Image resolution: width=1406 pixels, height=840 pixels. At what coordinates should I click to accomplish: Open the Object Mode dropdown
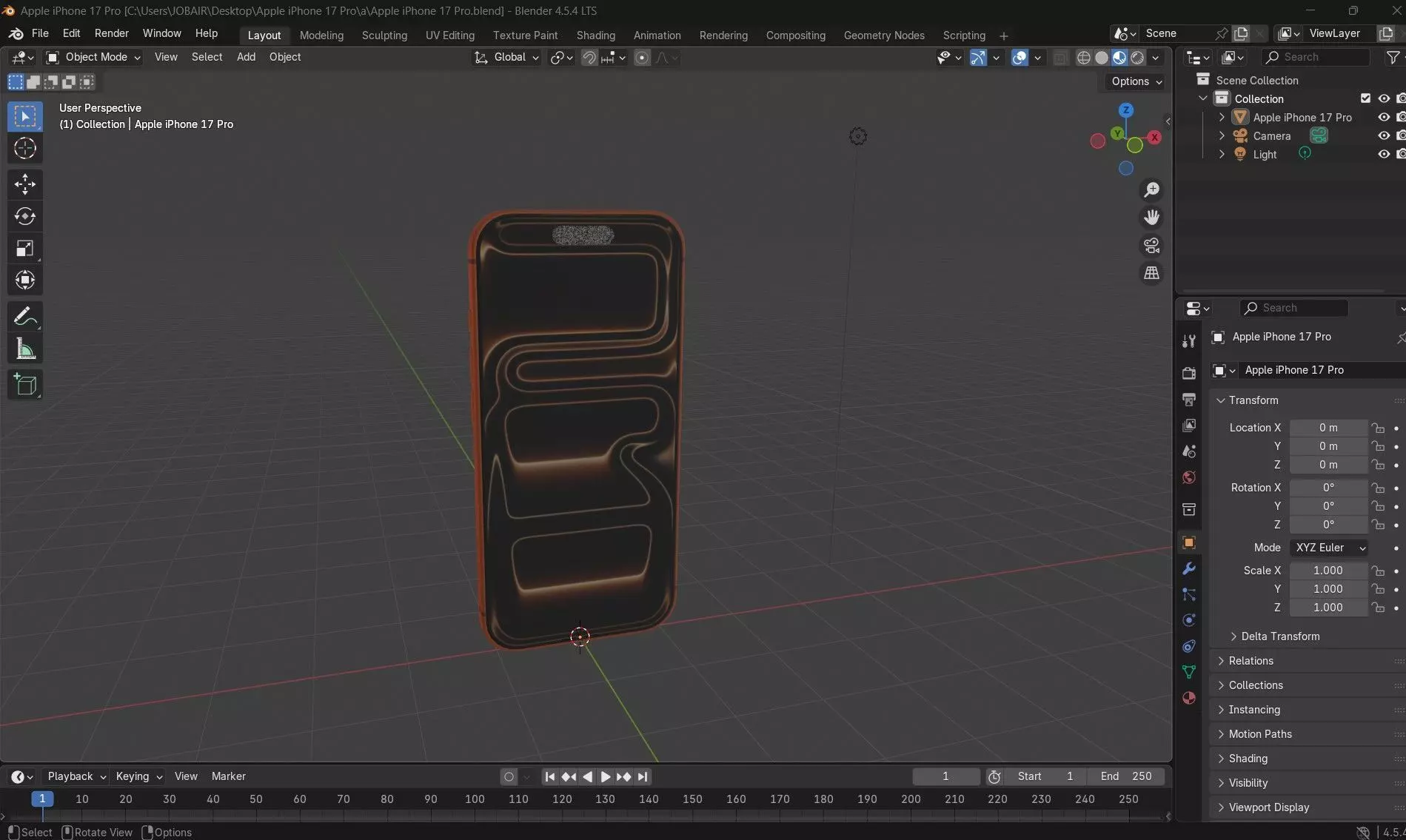pyautogui.click(x=93, y=57)
